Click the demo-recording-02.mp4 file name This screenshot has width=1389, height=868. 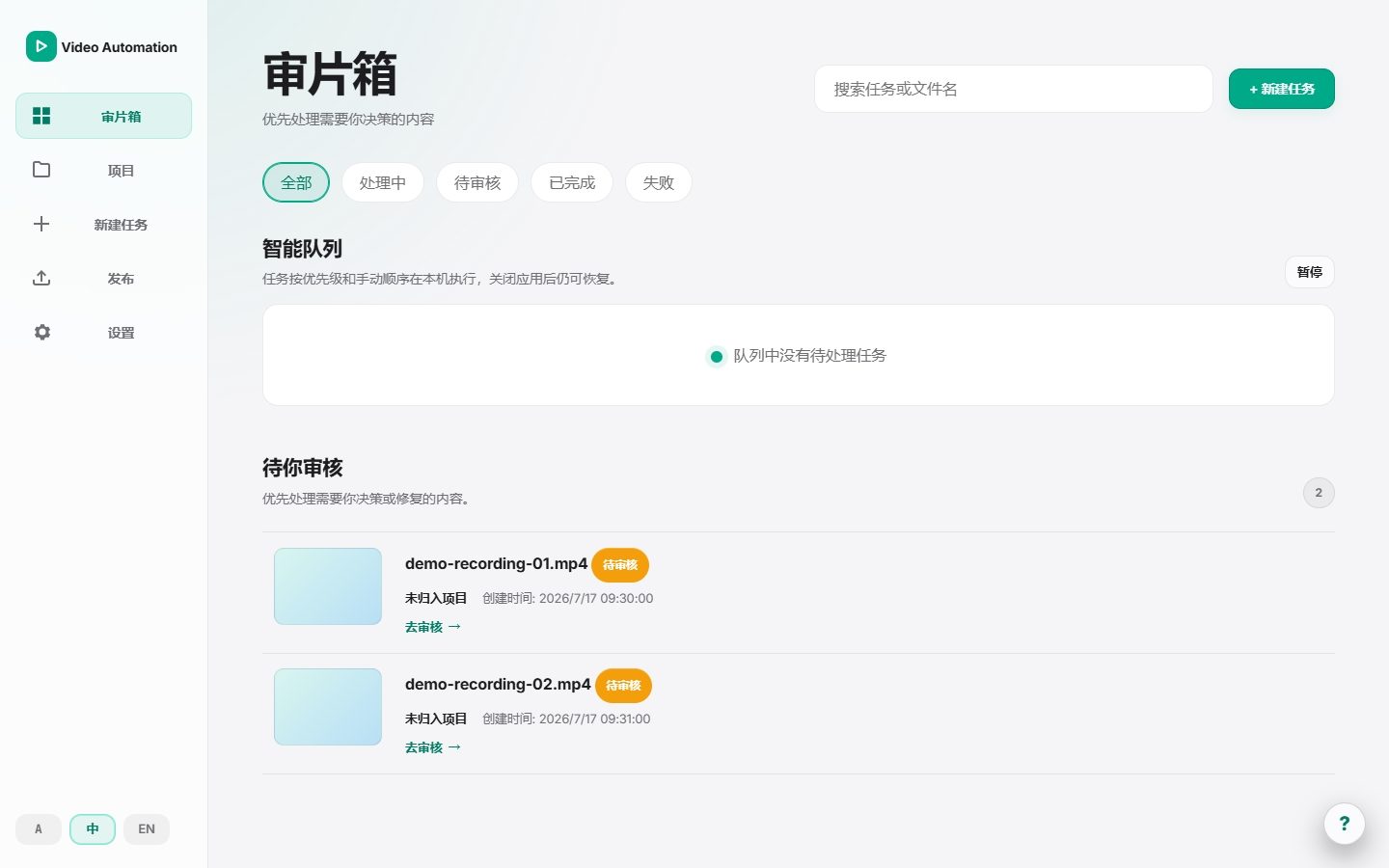tap(498, 684)
